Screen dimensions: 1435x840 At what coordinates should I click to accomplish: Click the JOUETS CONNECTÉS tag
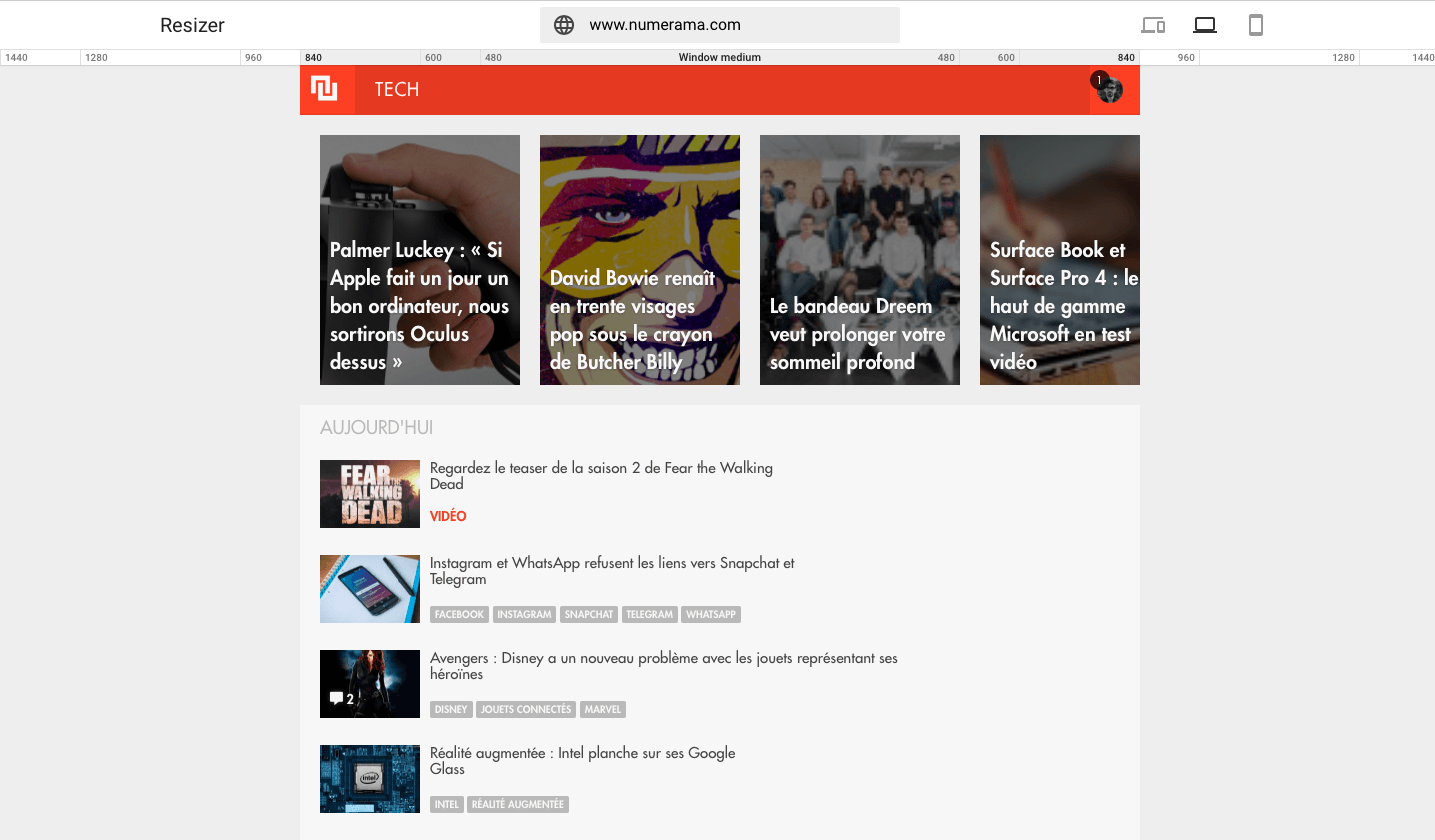(526, 709)
